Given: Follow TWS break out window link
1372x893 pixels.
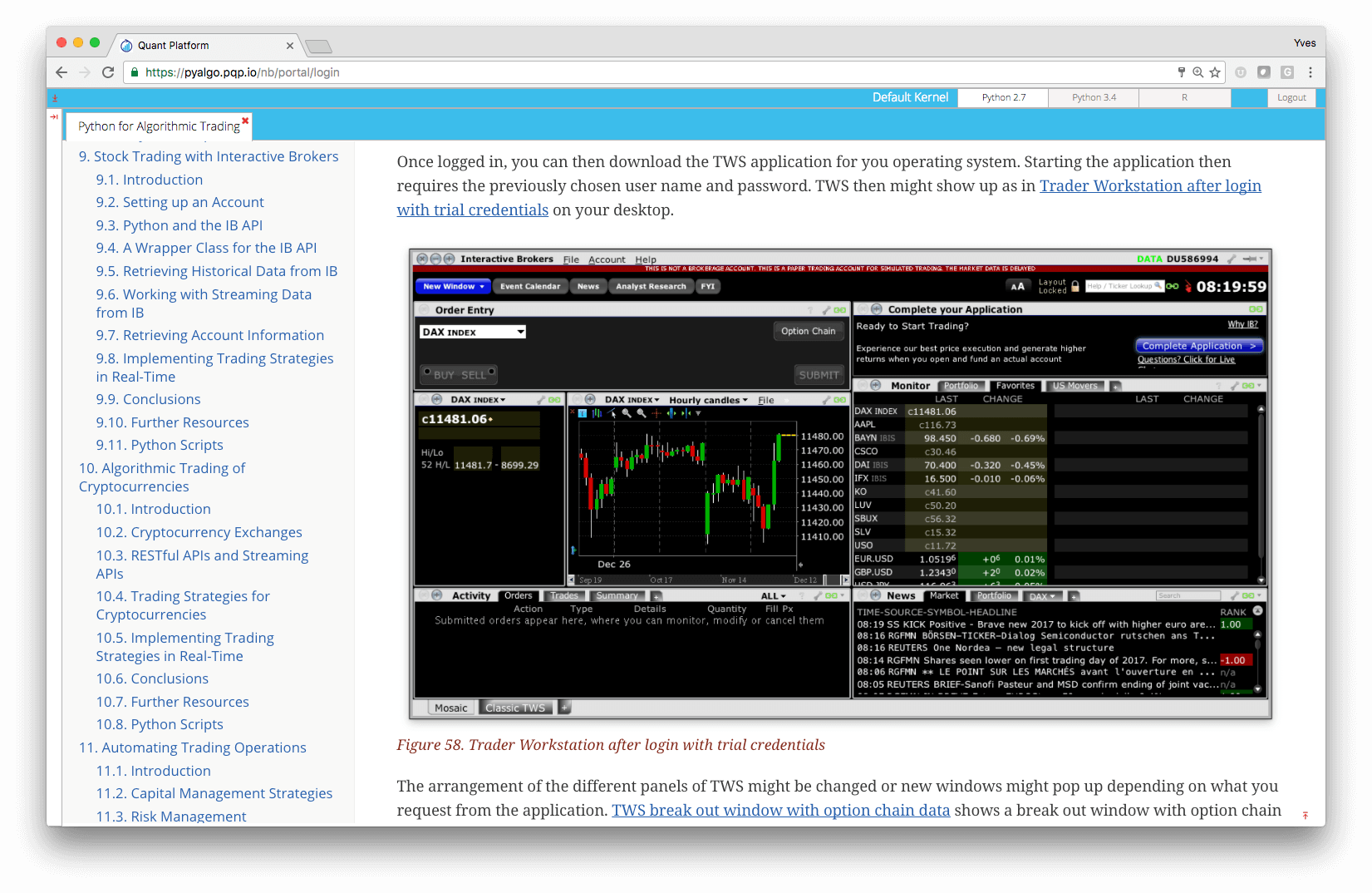Looking at the screenshot, I should coord(780,810).
